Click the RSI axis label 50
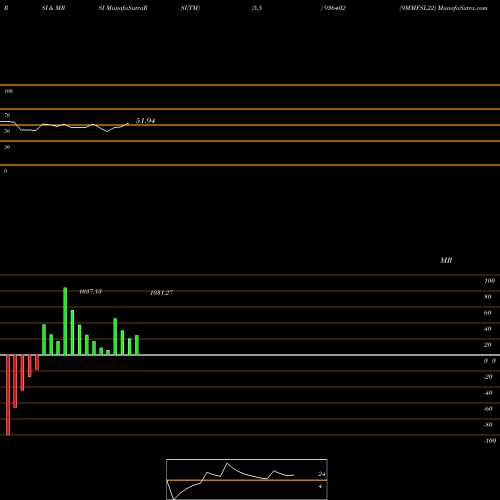This screenshot has width=500, height=500. pyautogui.click(x=7, y=131)
